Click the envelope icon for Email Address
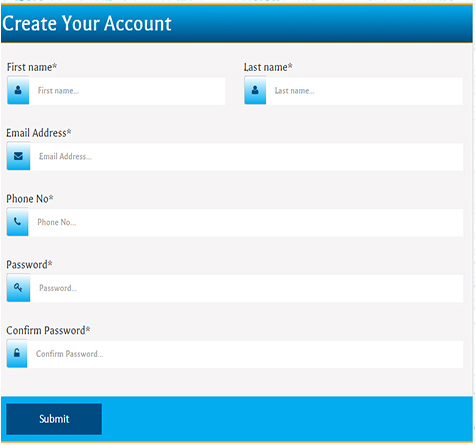Image resolution: width=476 pixels, height=445 pixels. [x=18, y=156]
